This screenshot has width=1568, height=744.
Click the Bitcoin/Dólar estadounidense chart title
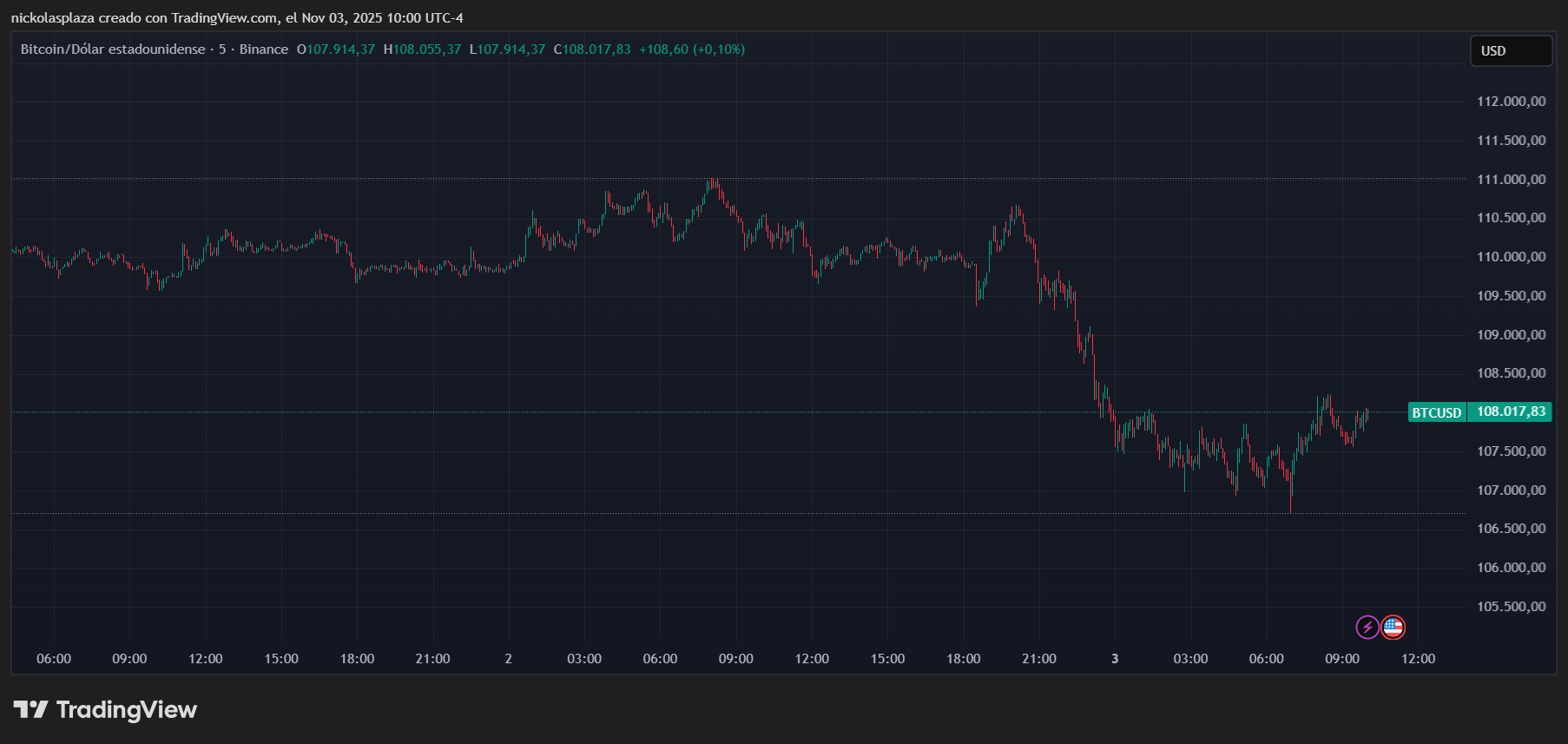click(x=113, y=49)
